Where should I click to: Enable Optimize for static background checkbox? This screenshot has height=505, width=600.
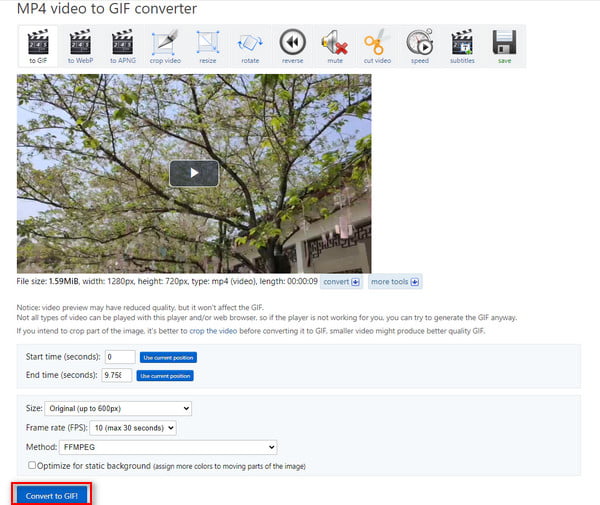click(32, 465)
